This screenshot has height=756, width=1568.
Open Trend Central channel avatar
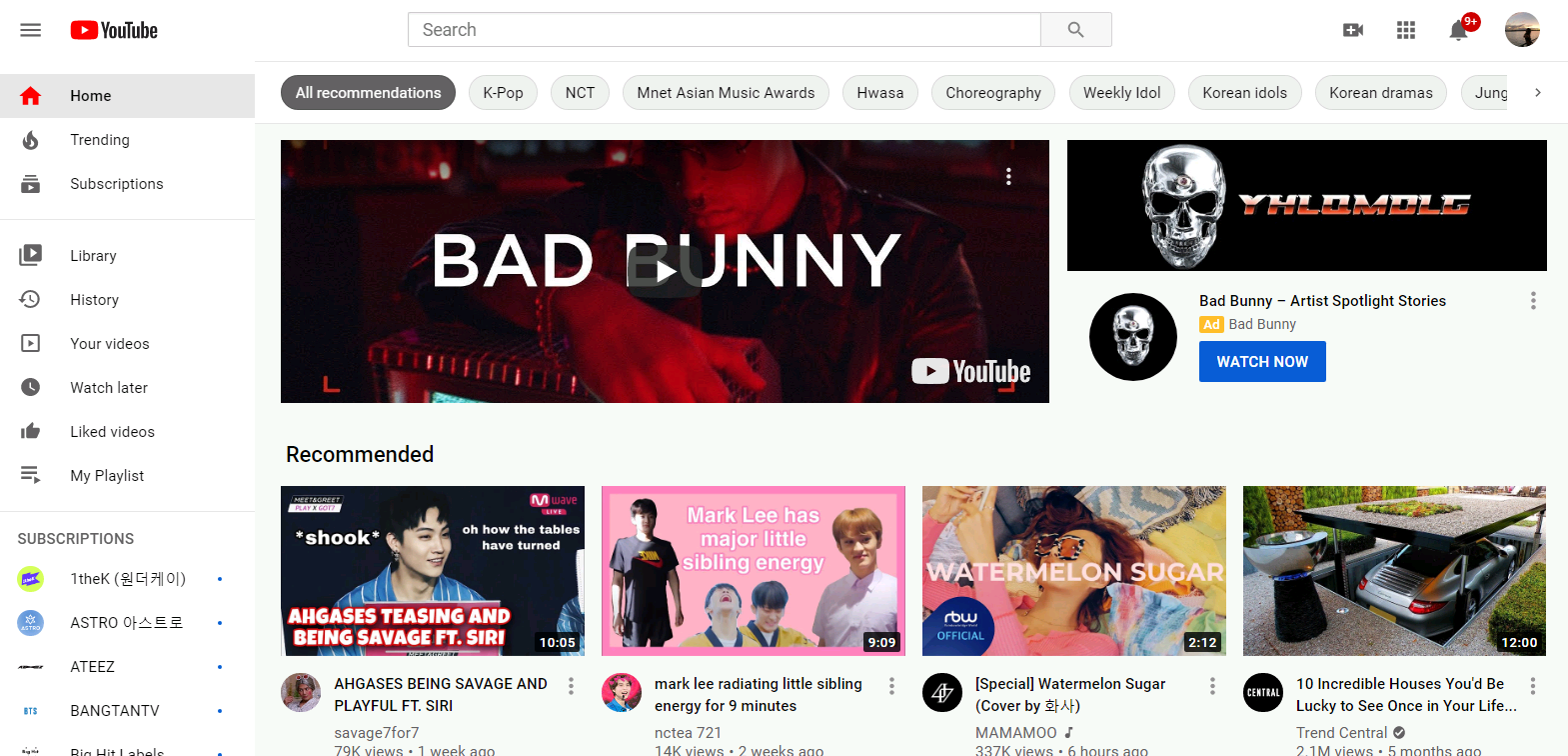click(x=1263, y=692)
